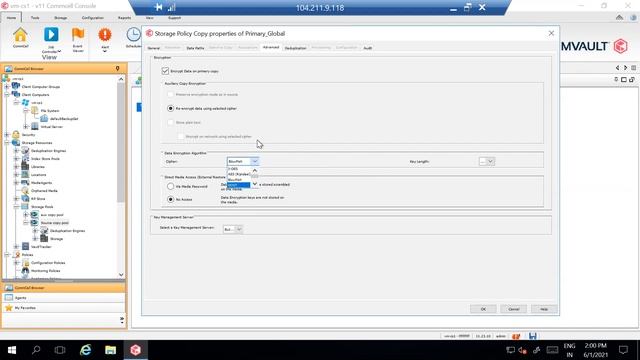640x360 pixels.
Task: Select the Client Computers tree icon
Action: (x=16, y=94)
